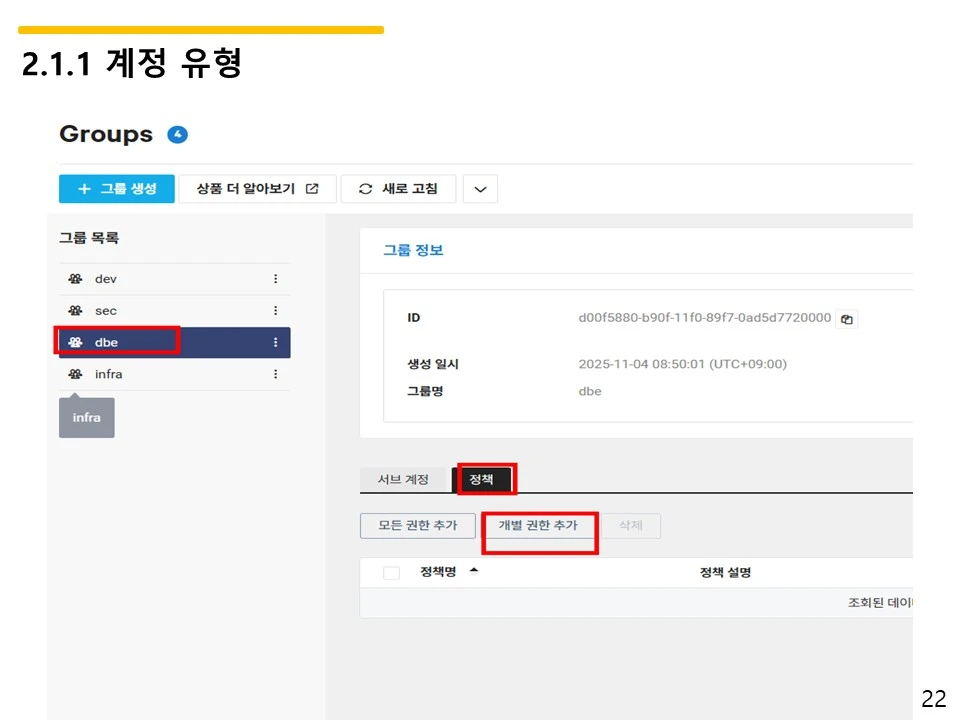Click the members icon next to dev group
This screenshot has width=960, height=720.
(x=74, y=278)
